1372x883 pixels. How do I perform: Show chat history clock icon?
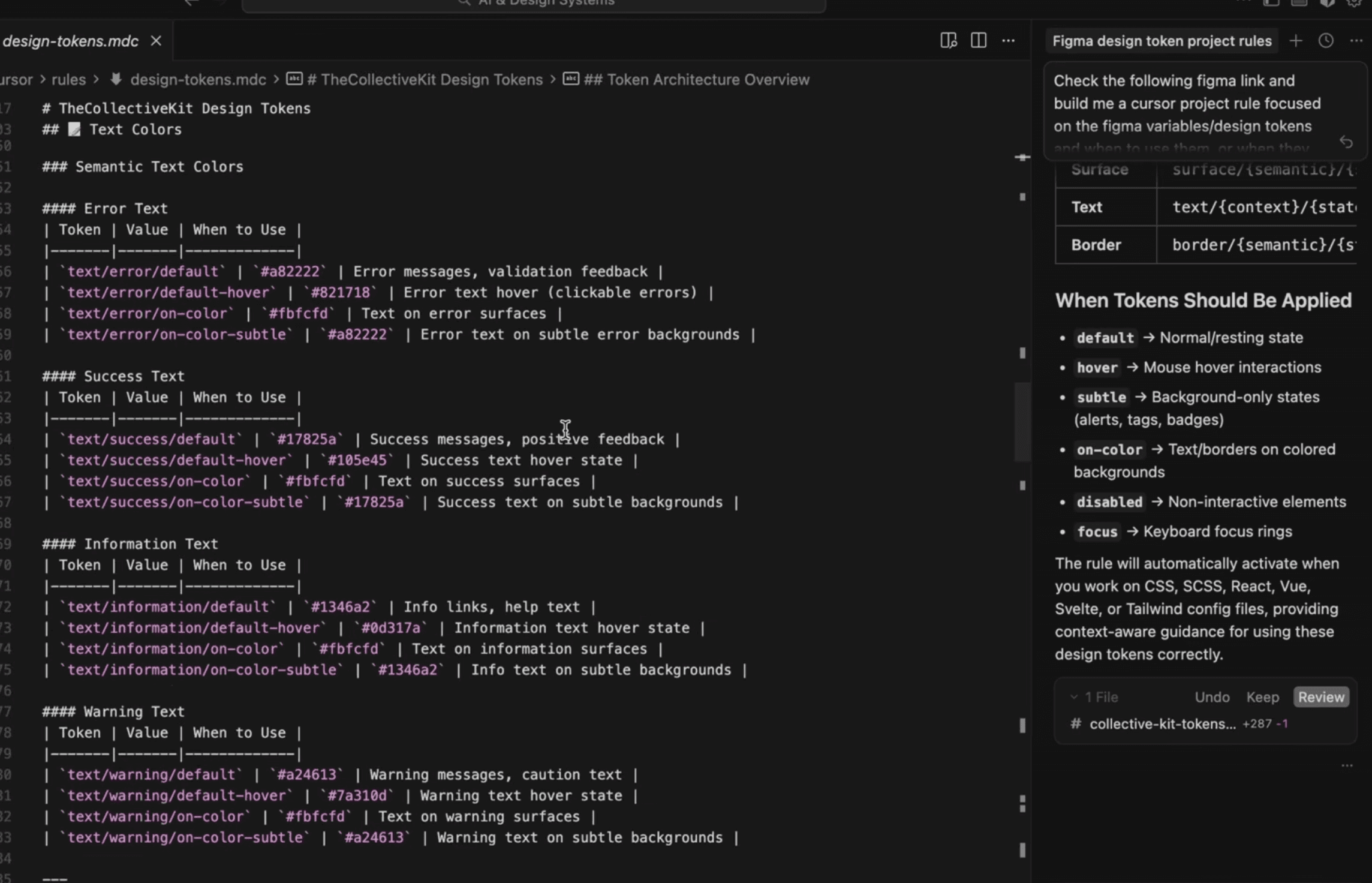pos(1326,41)
